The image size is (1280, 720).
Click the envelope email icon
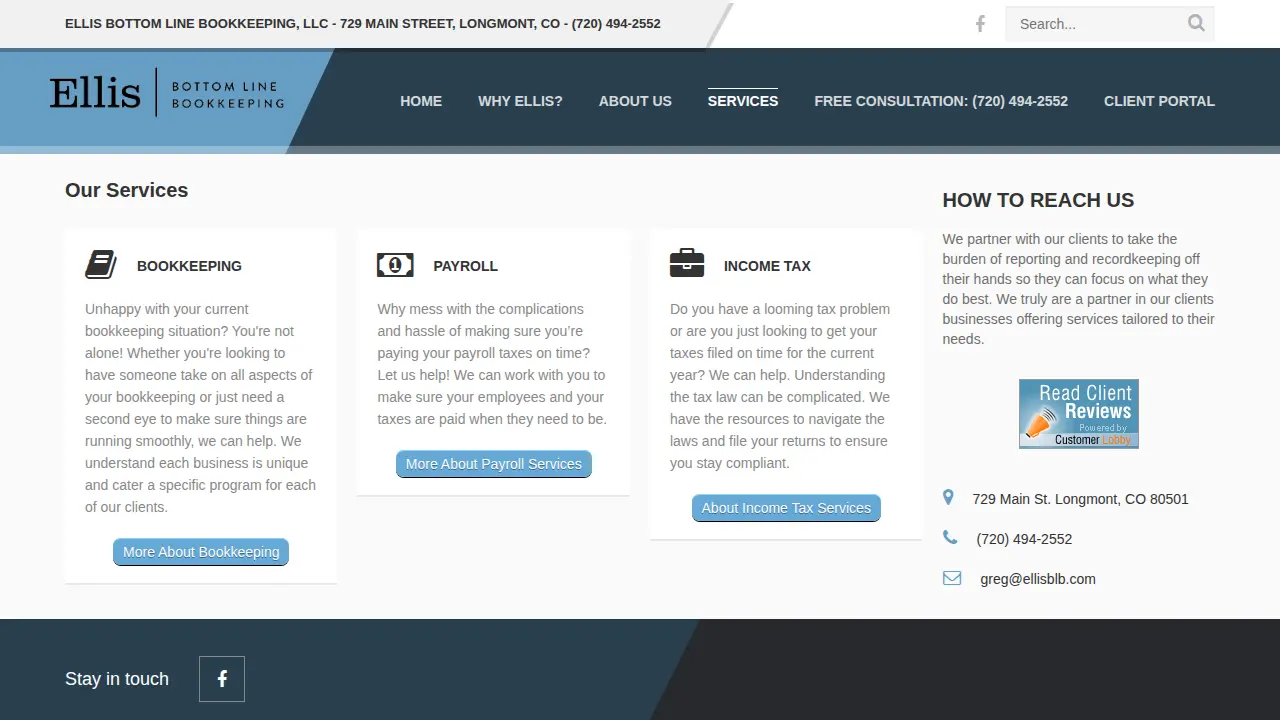pos(952,578)
